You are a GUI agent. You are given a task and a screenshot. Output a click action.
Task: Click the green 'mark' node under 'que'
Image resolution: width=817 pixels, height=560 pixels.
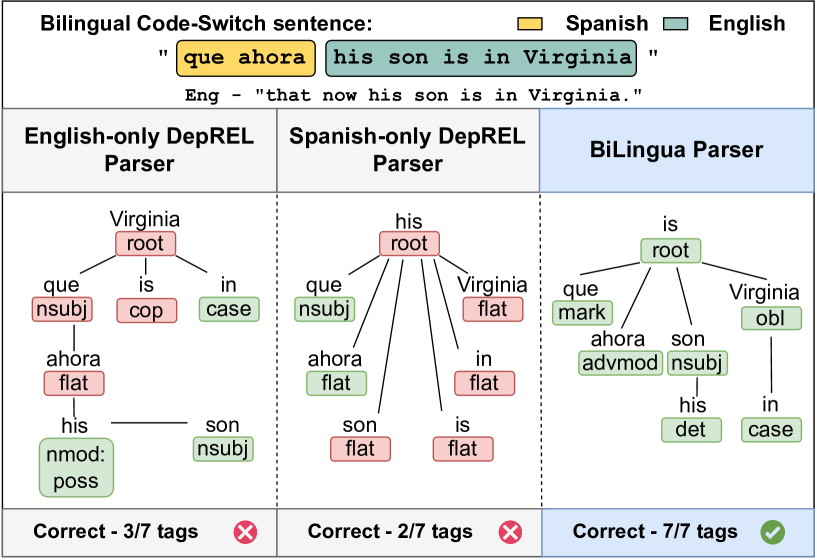581,313
